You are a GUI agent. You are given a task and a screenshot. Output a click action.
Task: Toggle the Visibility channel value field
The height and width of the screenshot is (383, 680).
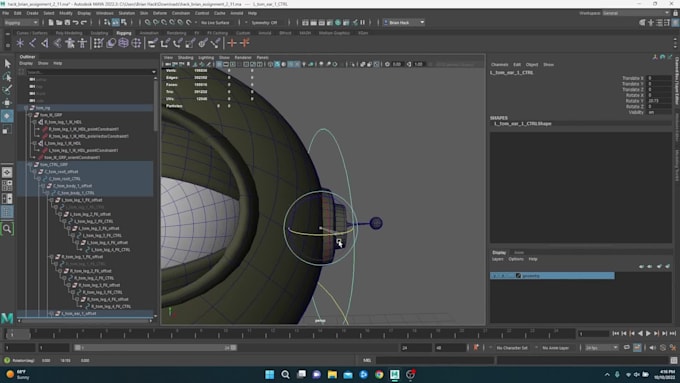click(659, 112)
